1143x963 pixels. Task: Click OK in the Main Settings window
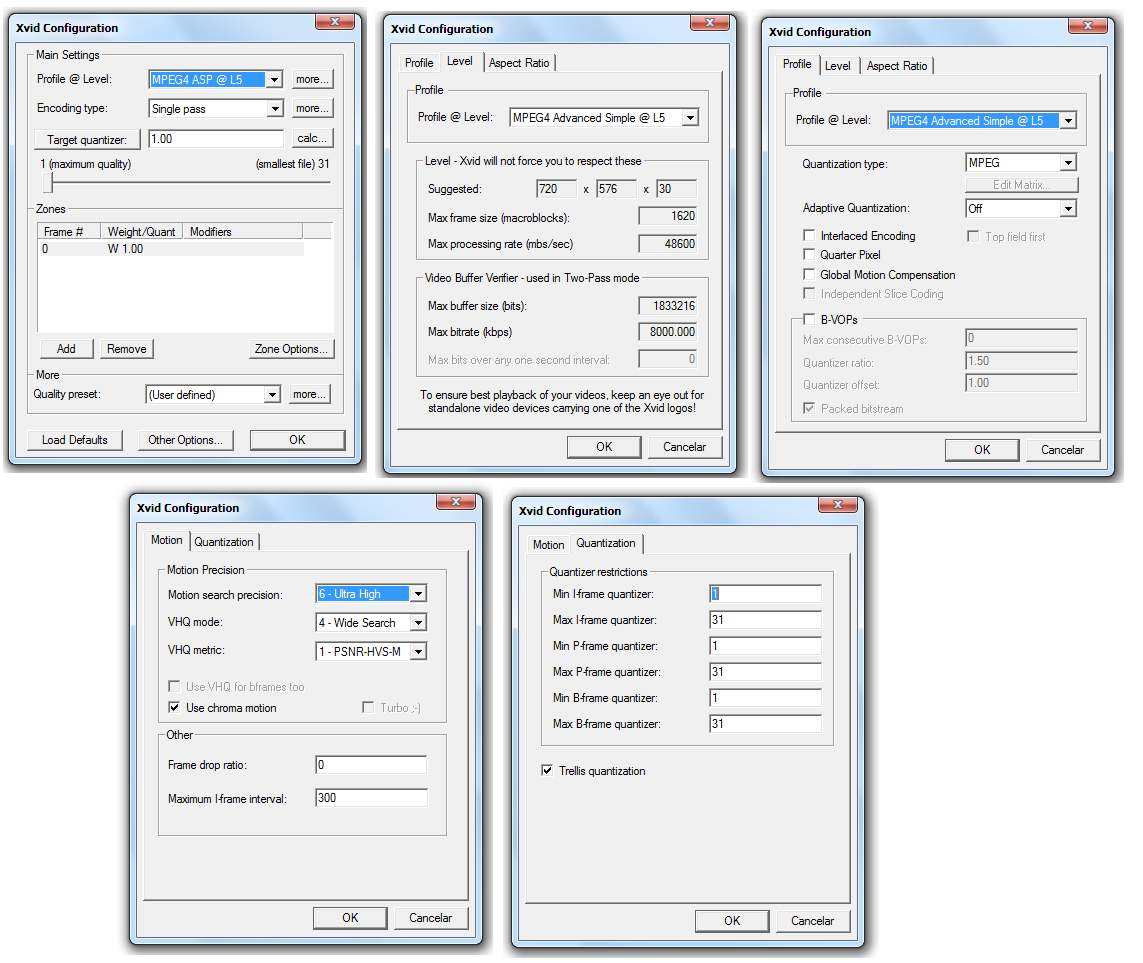(297, 440)
